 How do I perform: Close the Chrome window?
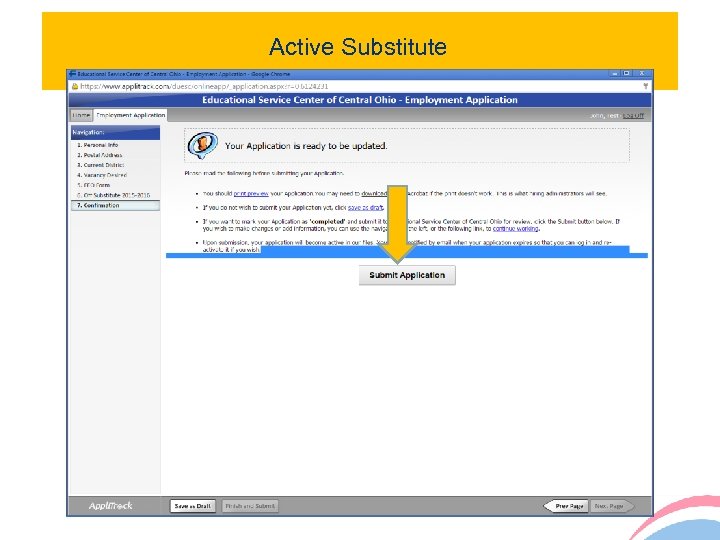tap(642, 73)
